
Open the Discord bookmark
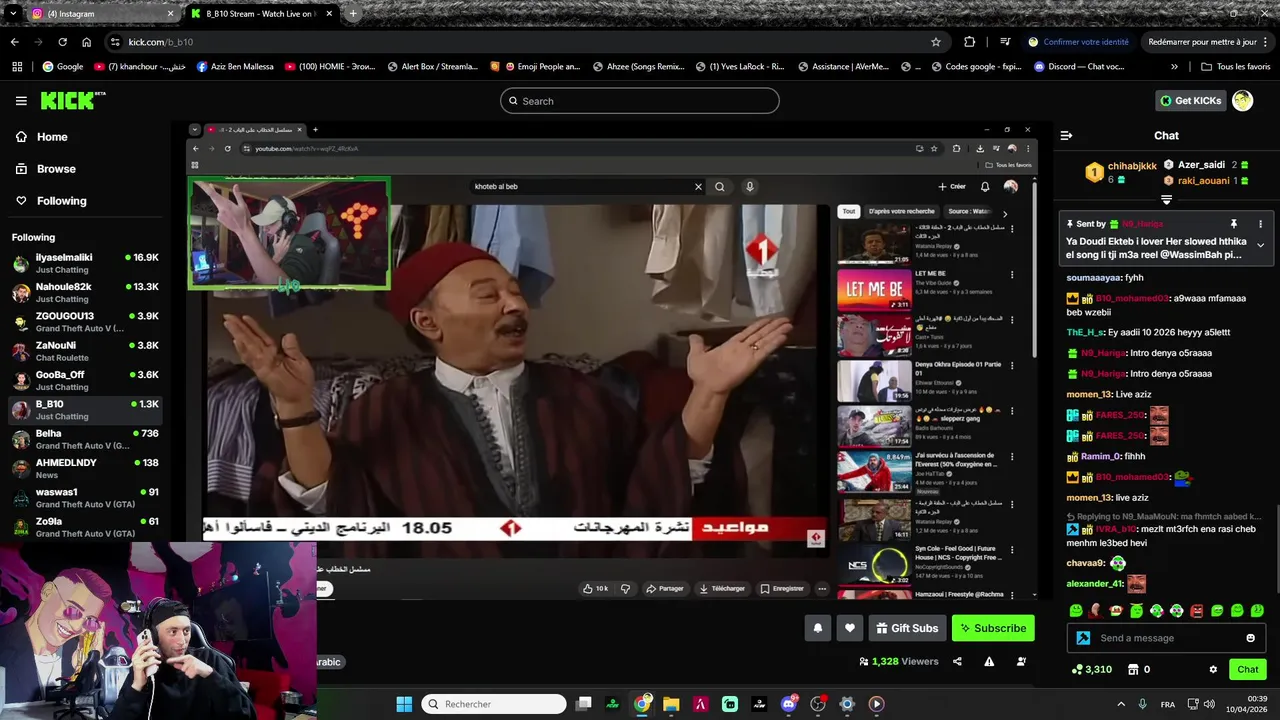(x=1079, y=67)
